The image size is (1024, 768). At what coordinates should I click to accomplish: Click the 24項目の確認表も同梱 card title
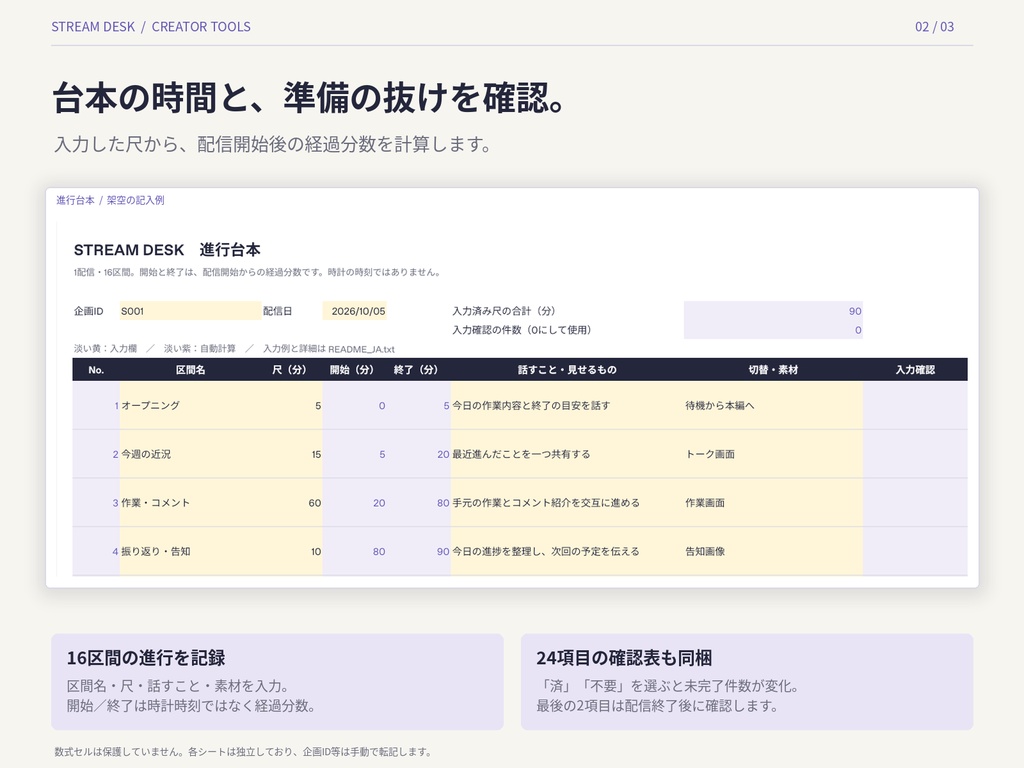(624, 658)
